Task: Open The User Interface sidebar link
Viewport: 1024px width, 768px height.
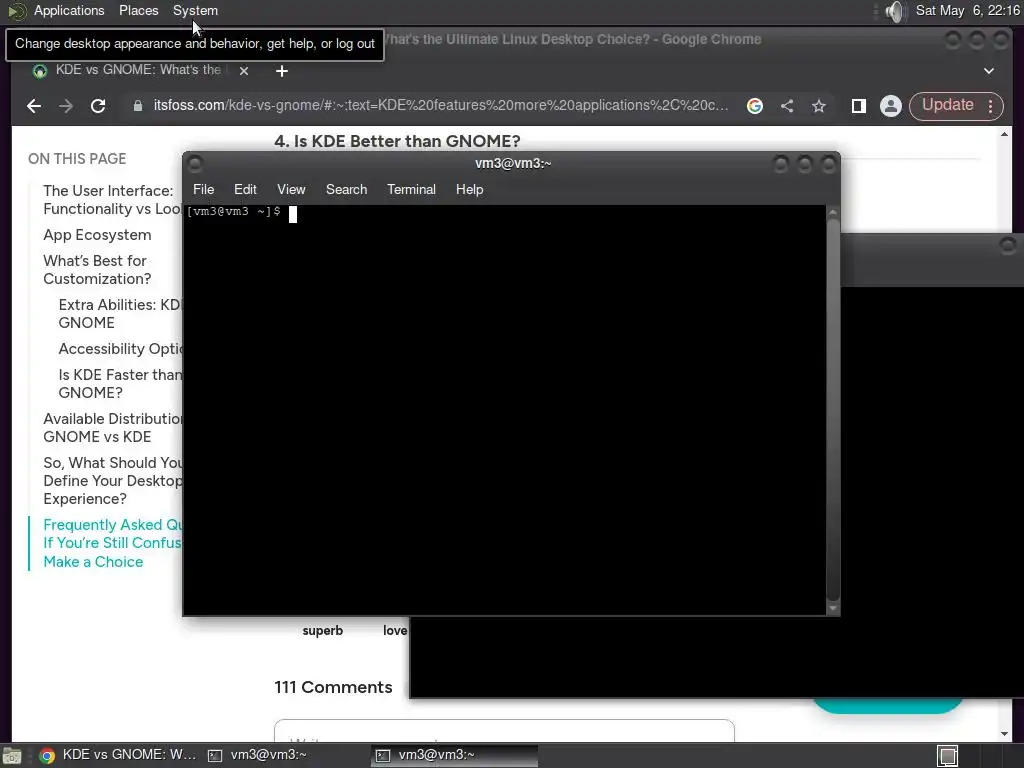Action: point(112,200)
